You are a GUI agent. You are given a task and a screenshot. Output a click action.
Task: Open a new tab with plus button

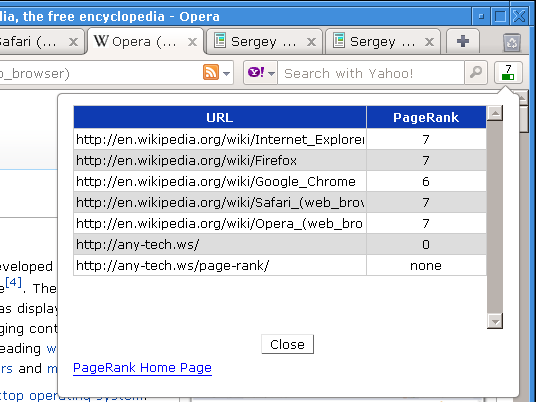tap(463, 41)
